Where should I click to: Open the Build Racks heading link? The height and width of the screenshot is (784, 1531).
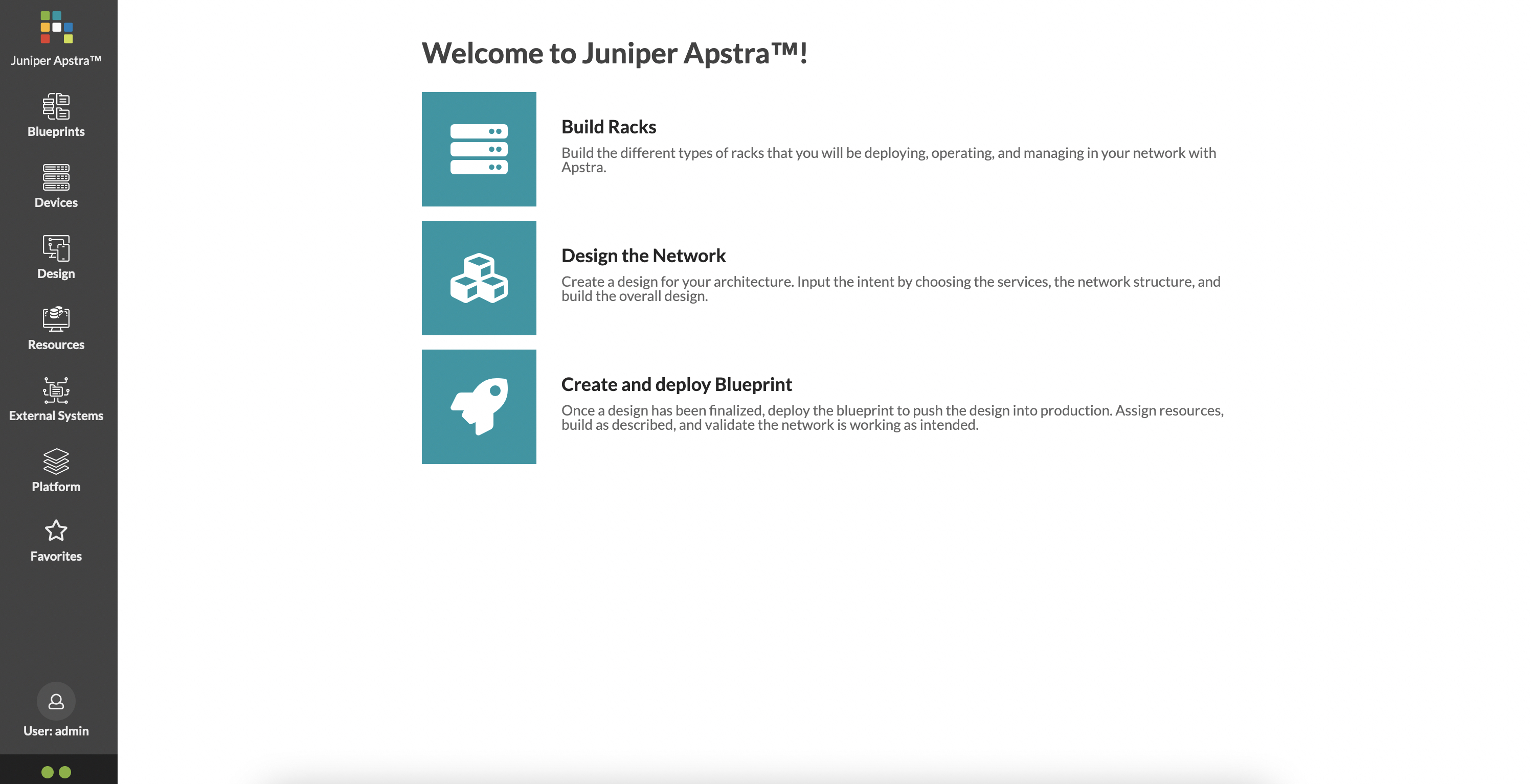pyautogui.click(x=609, y=127)
